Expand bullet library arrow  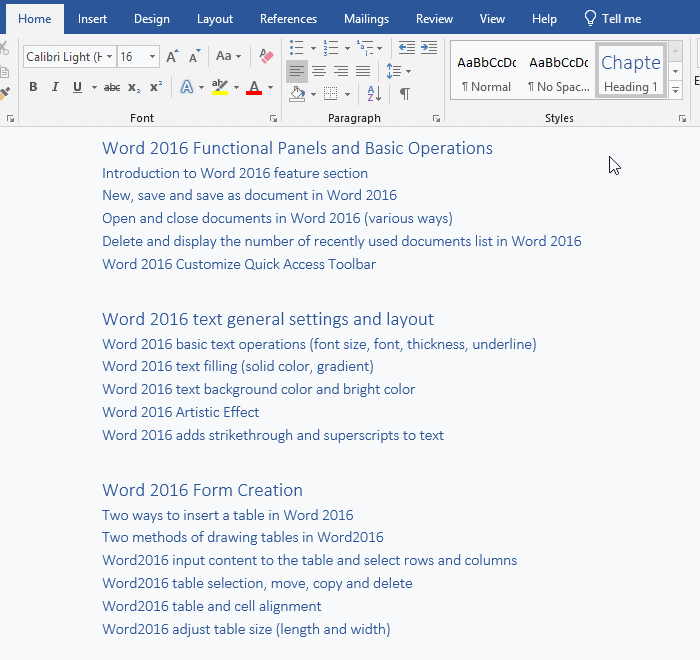click(x=313, y=48)
